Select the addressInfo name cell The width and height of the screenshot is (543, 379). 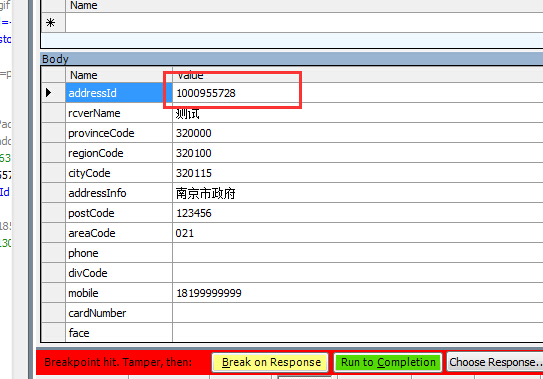coord(119,193)
